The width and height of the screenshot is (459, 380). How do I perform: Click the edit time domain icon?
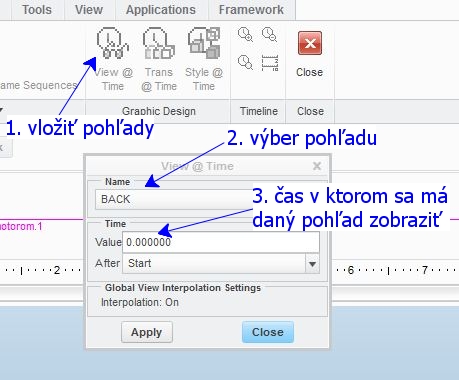coord(270,63)
